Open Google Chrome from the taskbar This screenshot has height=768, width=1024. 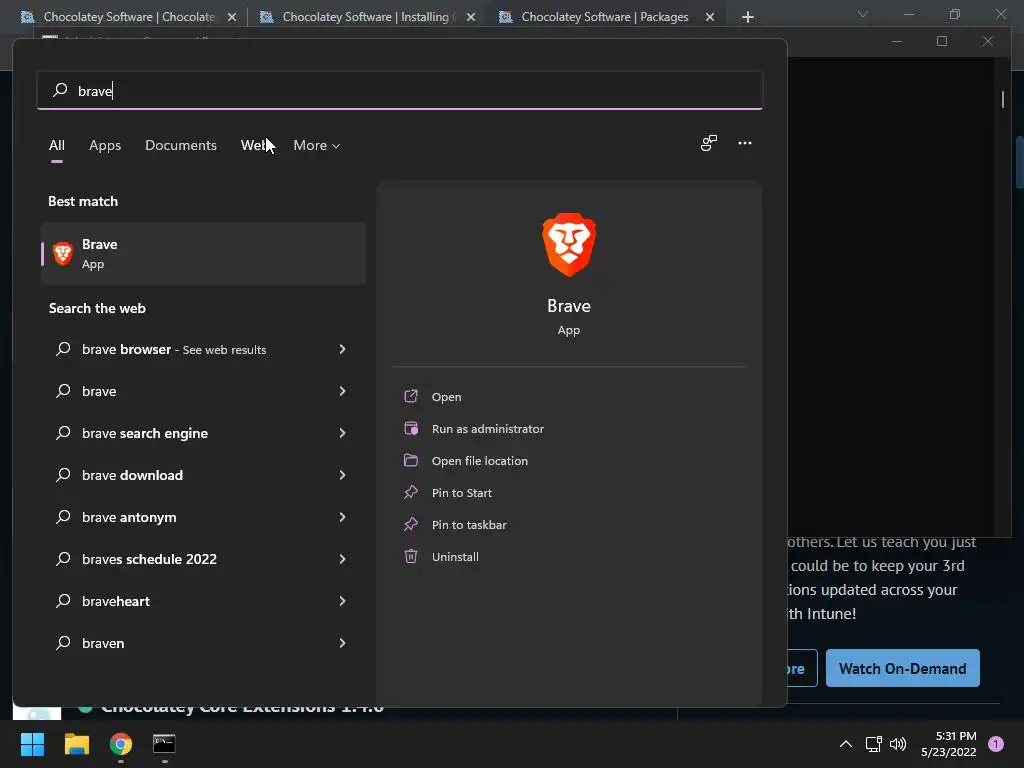coord(121,744)
